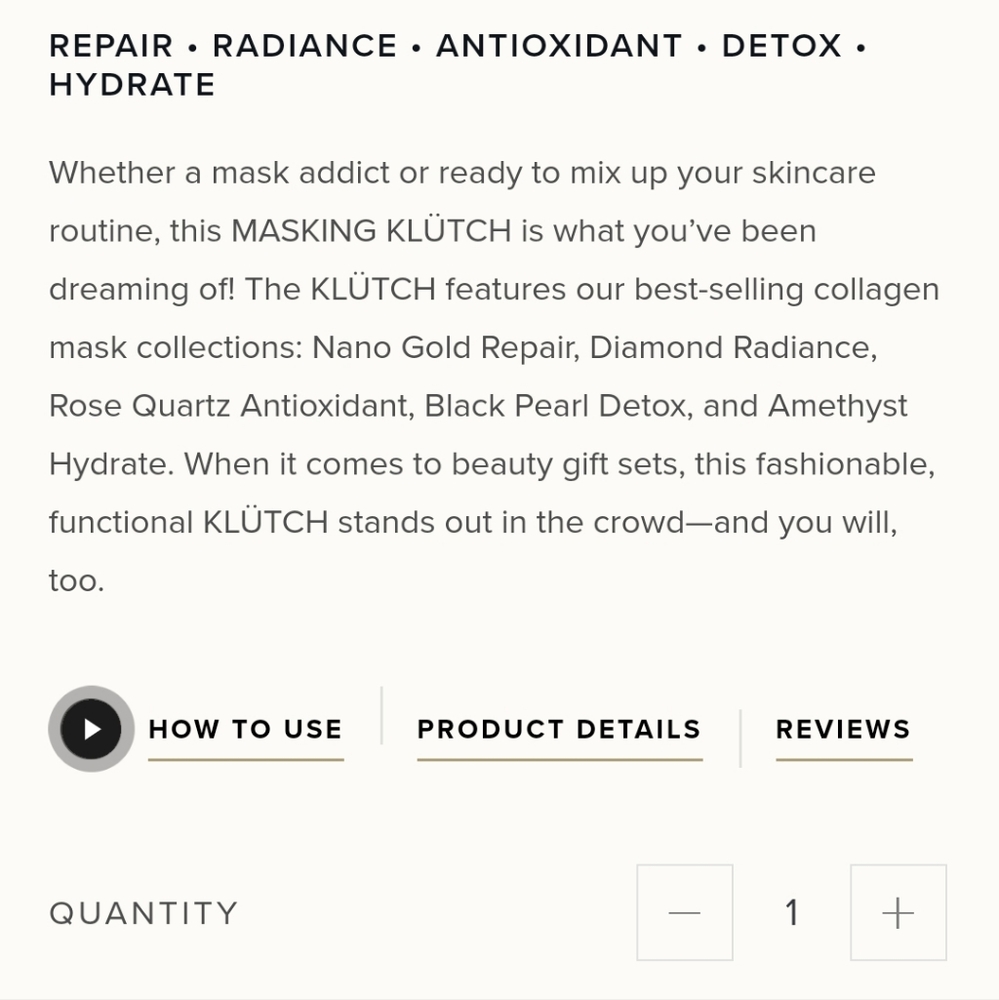Select the quantity value 1
Image resolution: width=999 pixels, height=1000 pixels.
point(792,913)
